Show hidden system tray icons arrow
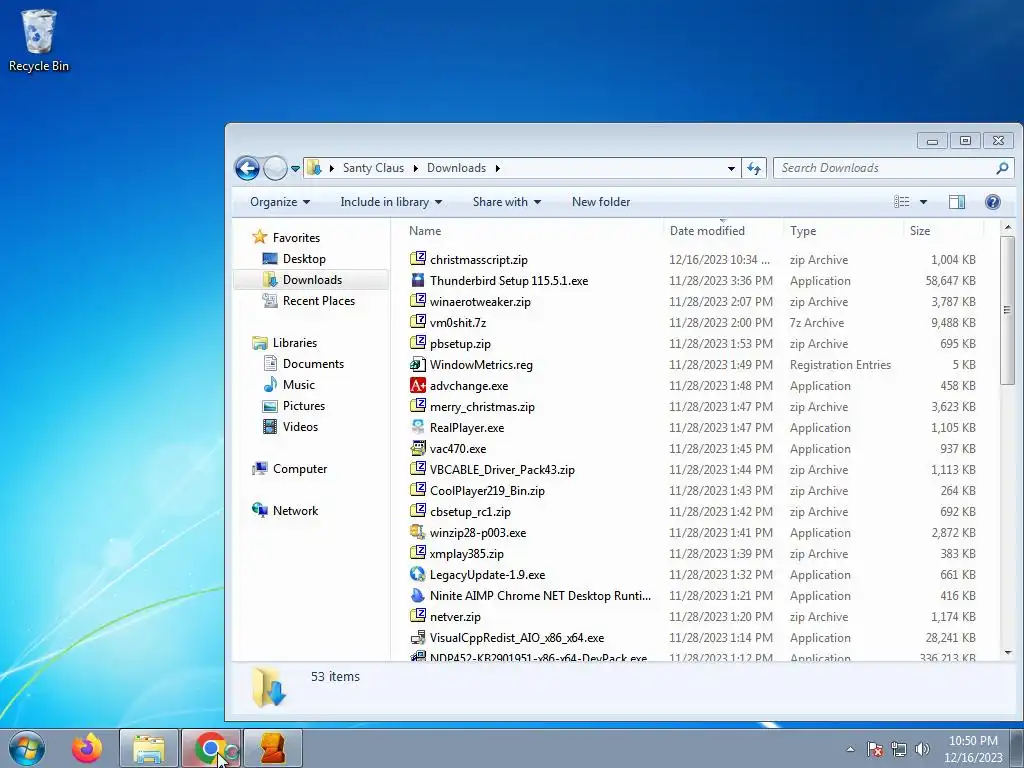This screenshot has width=1024, height=768. 850,749
